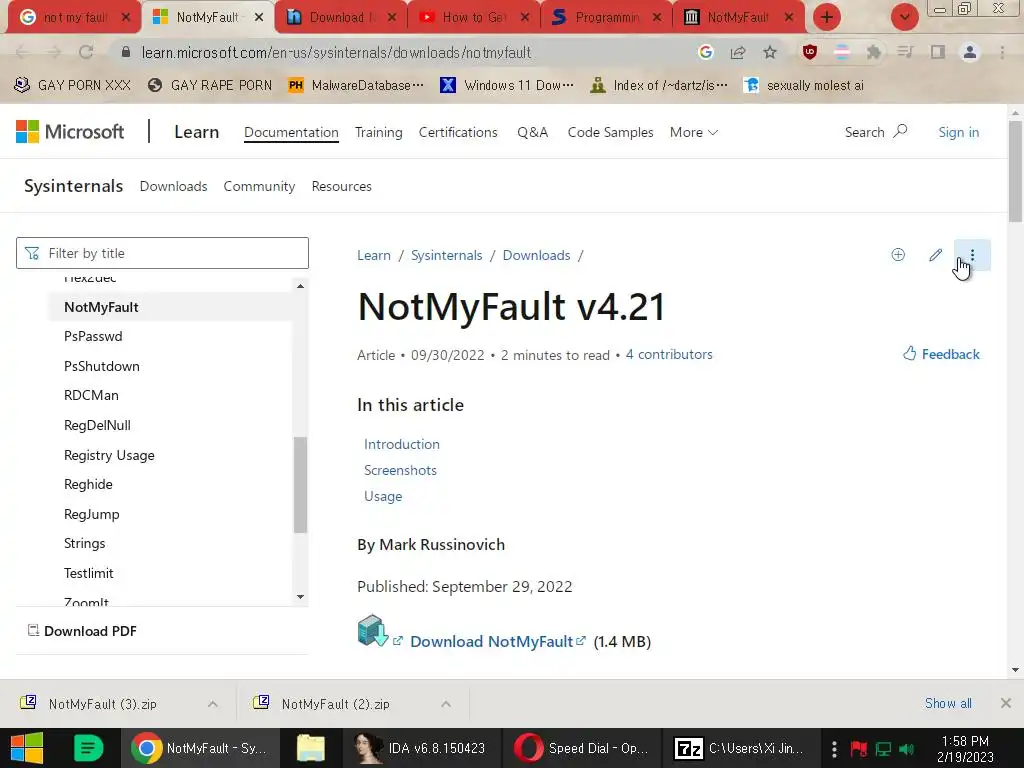Click Show all downloads

click(948, 703)
